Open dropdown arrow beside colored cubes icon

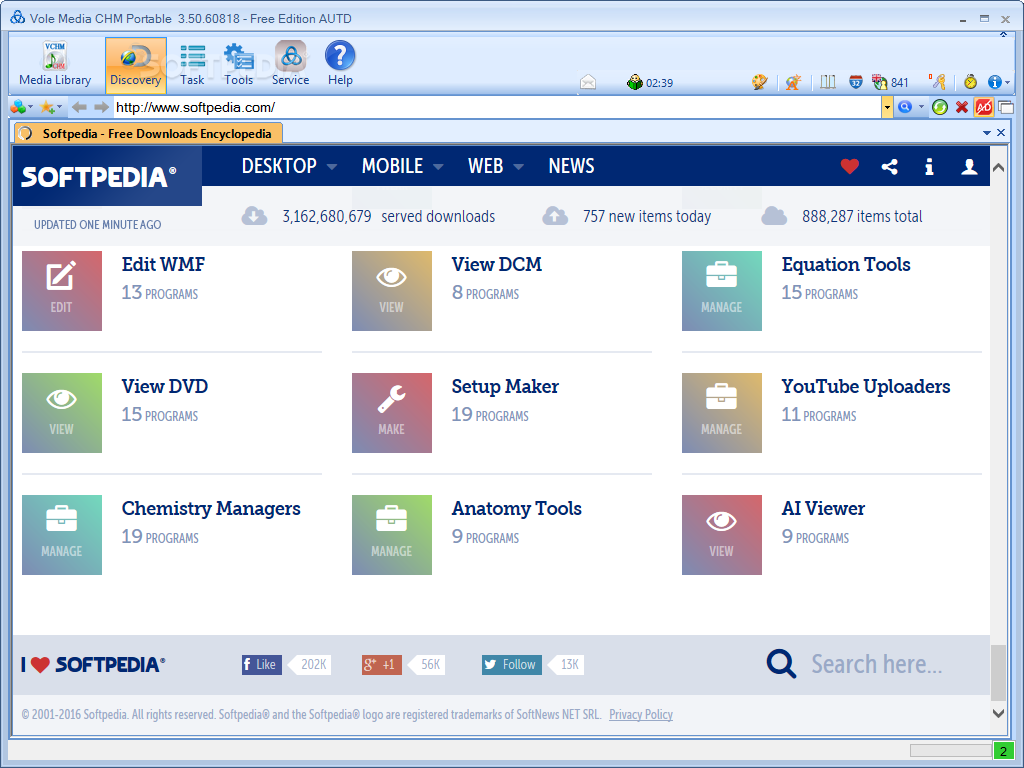coord(31,107)
